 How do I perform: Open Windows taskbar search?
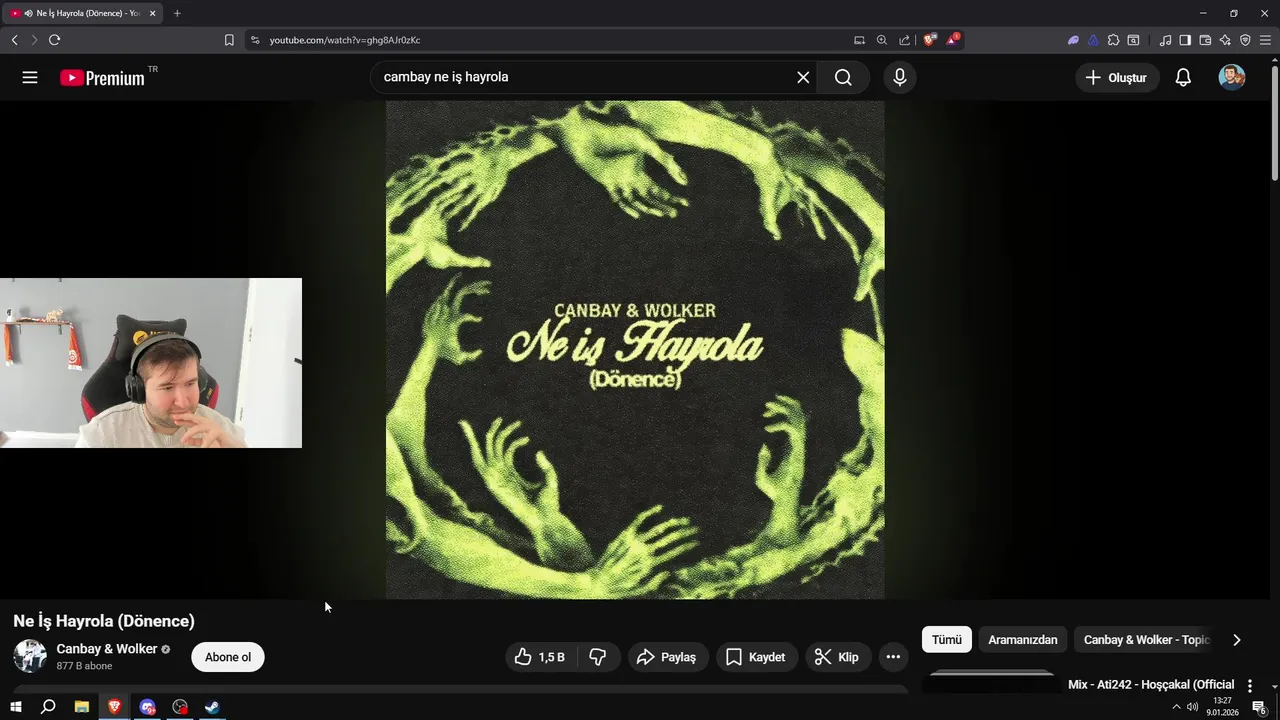(48, 707)
